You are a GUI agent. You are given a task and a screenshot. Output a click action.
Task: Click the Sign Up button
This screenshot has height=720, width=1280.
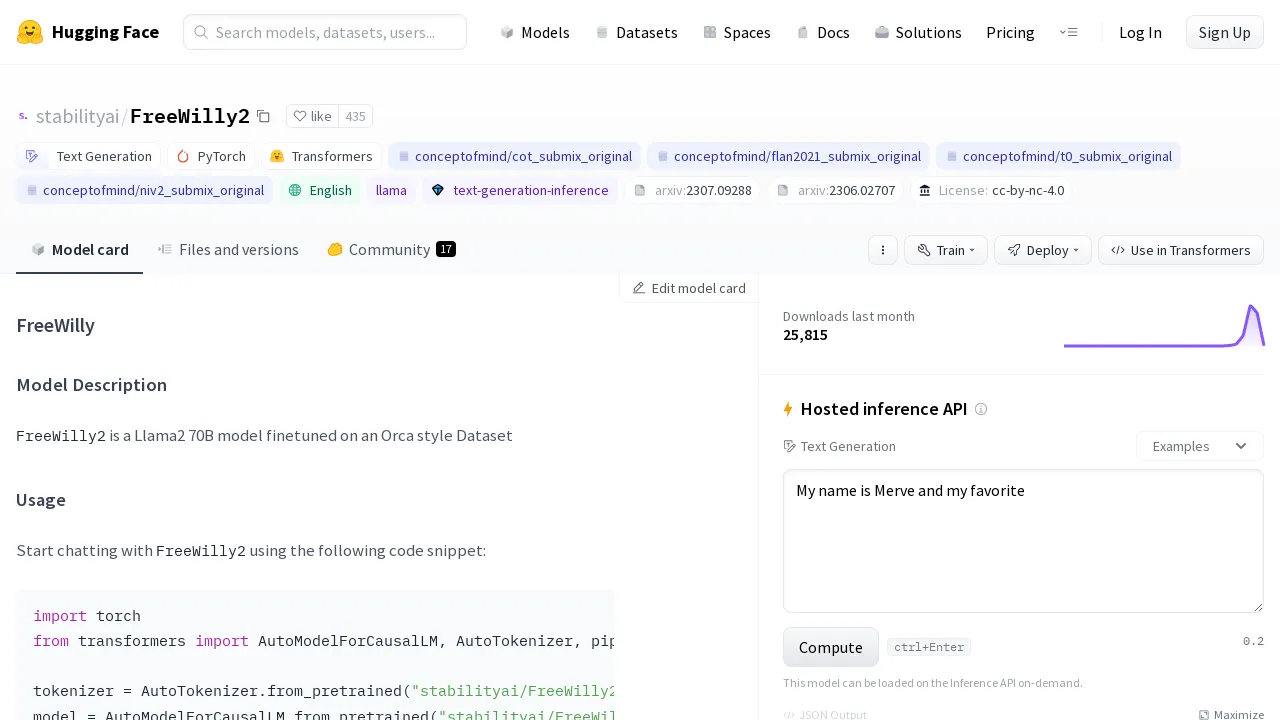click(1224, 32)
